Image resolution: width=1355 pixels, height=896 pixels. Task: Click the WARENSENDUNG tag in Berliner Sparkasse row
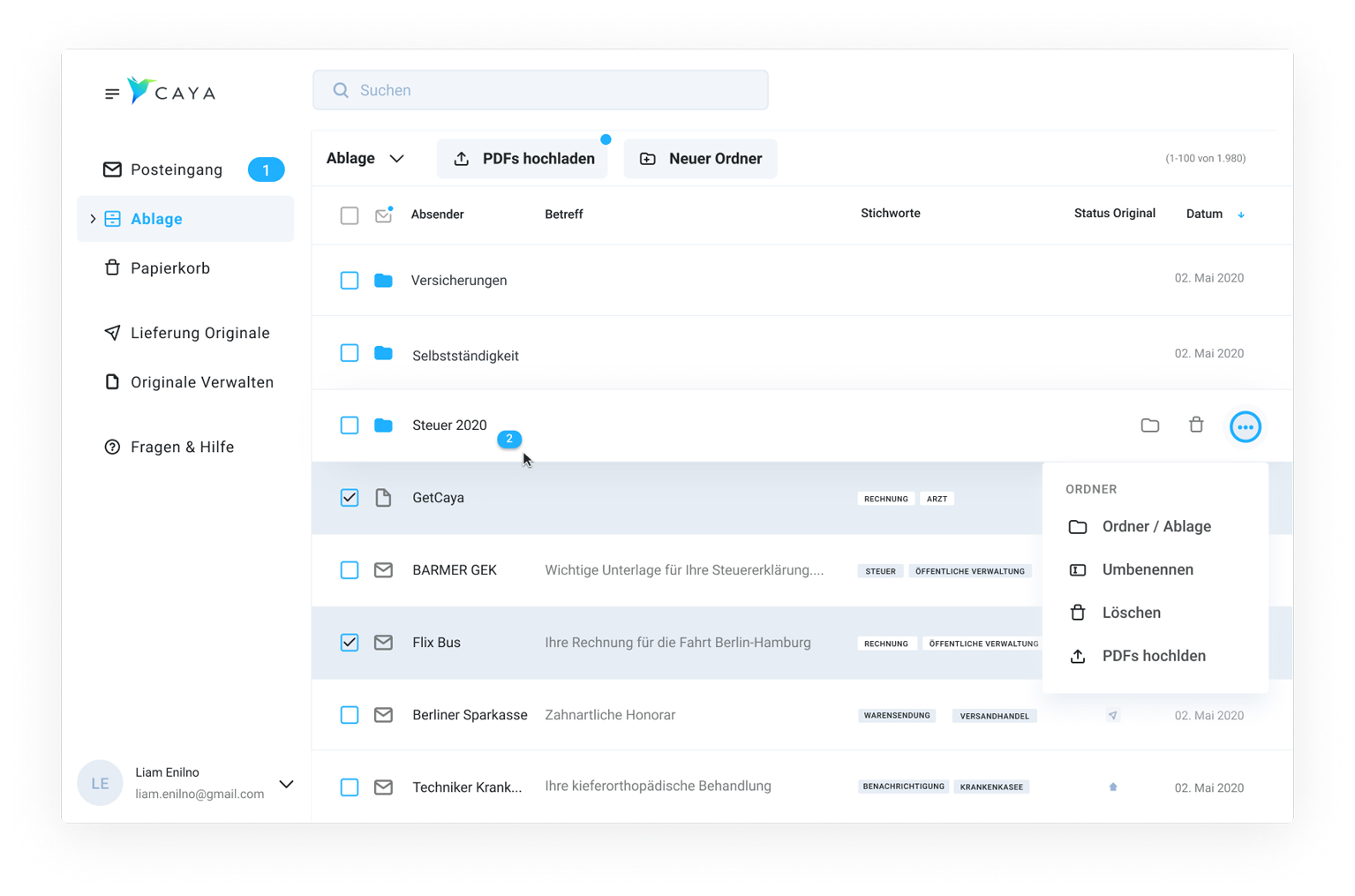point(897,715)
